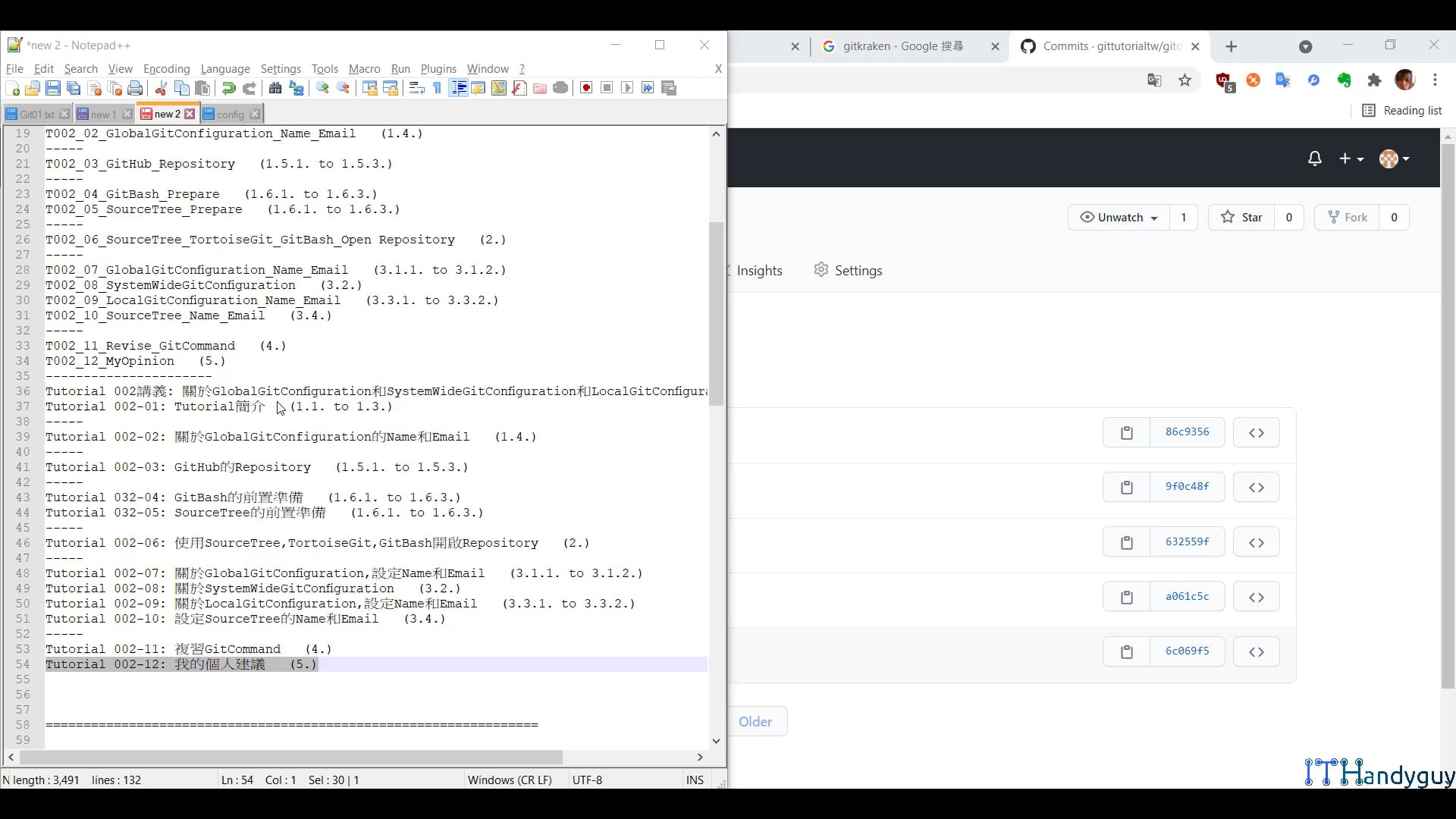Click the Cut scissors icon
The image size is (1456, 819).
click(x=161, y=89)
